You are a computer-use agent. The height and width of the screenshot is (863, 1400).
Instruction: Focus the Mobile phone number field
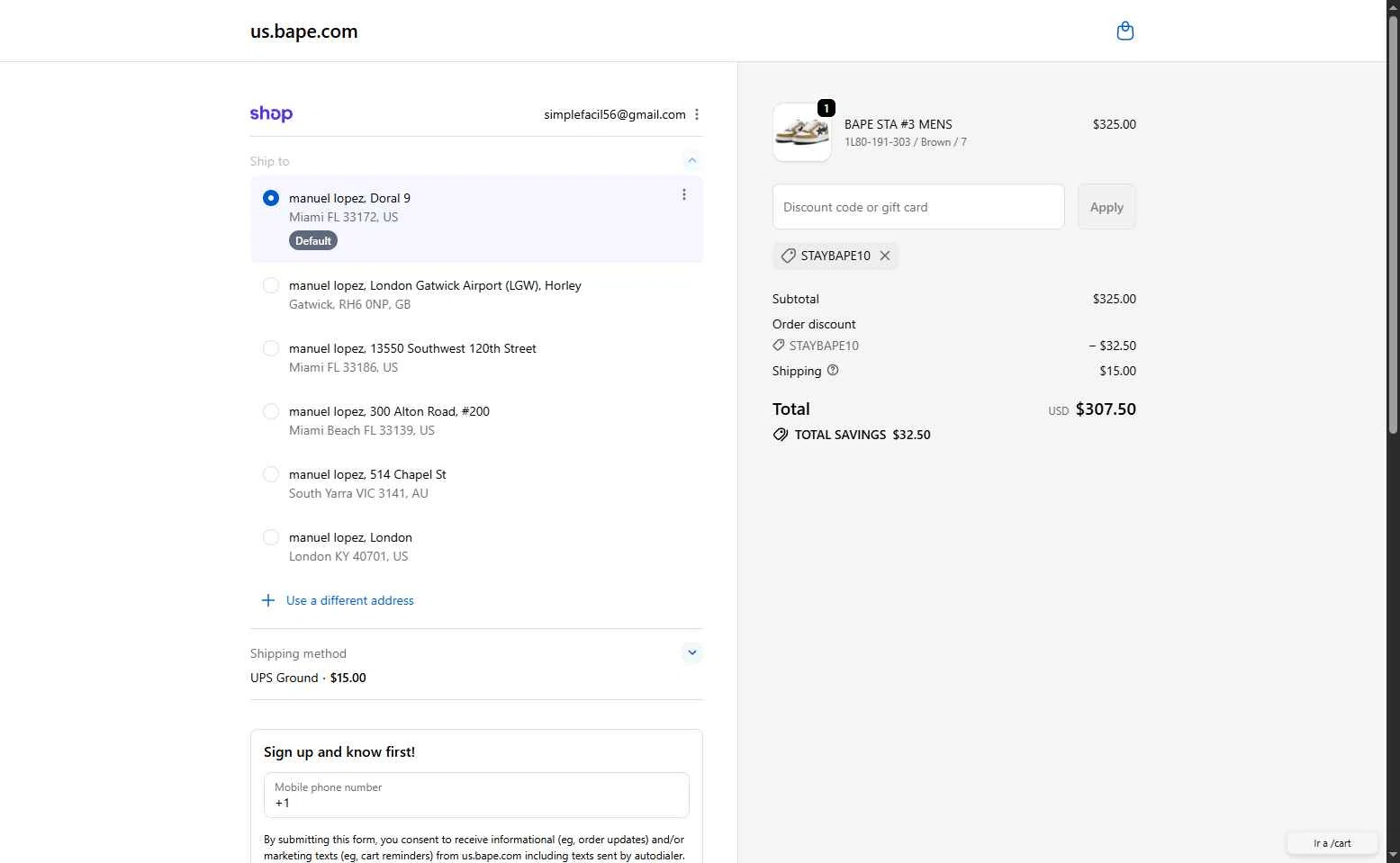click(476, 796)
